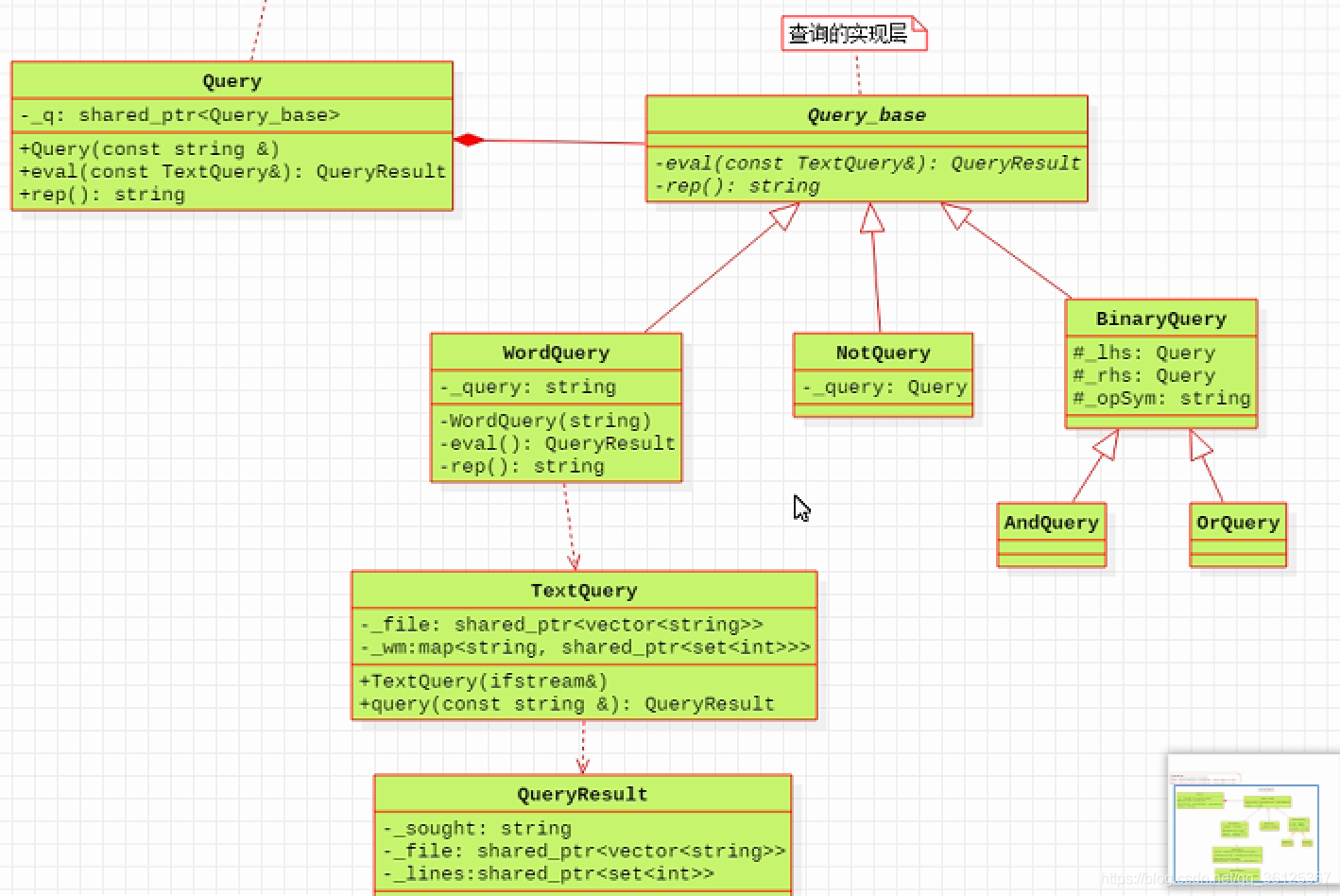Click the _opSym: string attribute in BinaryQuery
The image size is (1340, 896).
1161,398
